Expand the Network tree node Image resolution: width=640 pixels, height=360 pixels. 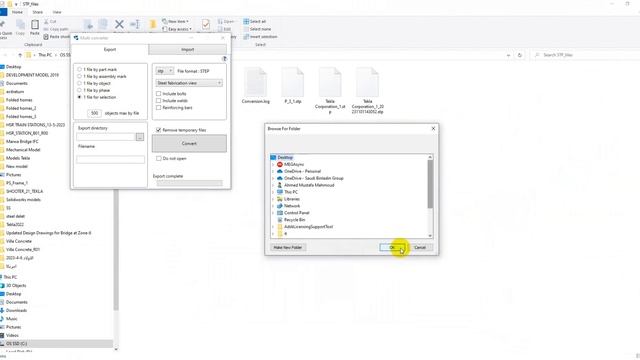click(x=273, y=206)
